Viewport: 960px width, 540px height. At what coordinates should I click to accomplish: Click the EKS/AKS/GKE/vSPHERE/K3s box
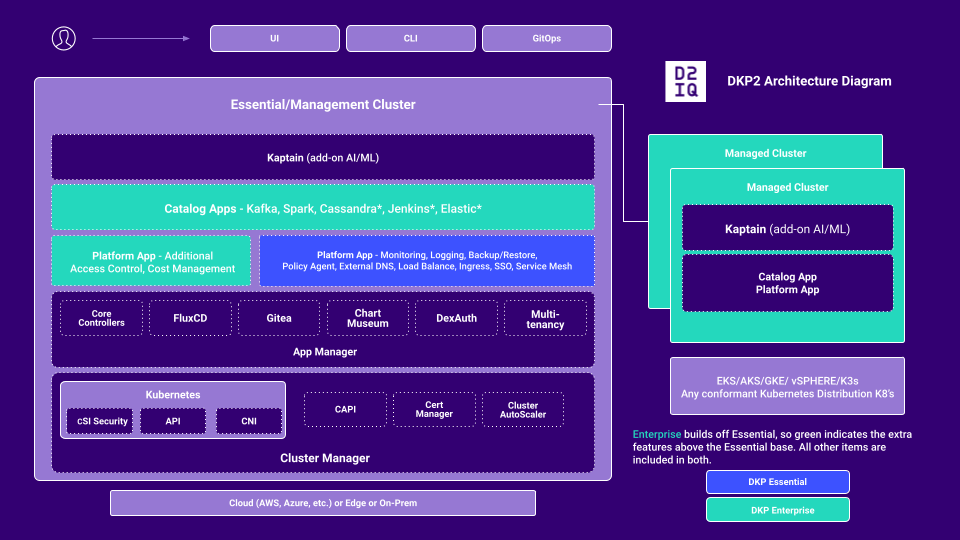point(787,386)
